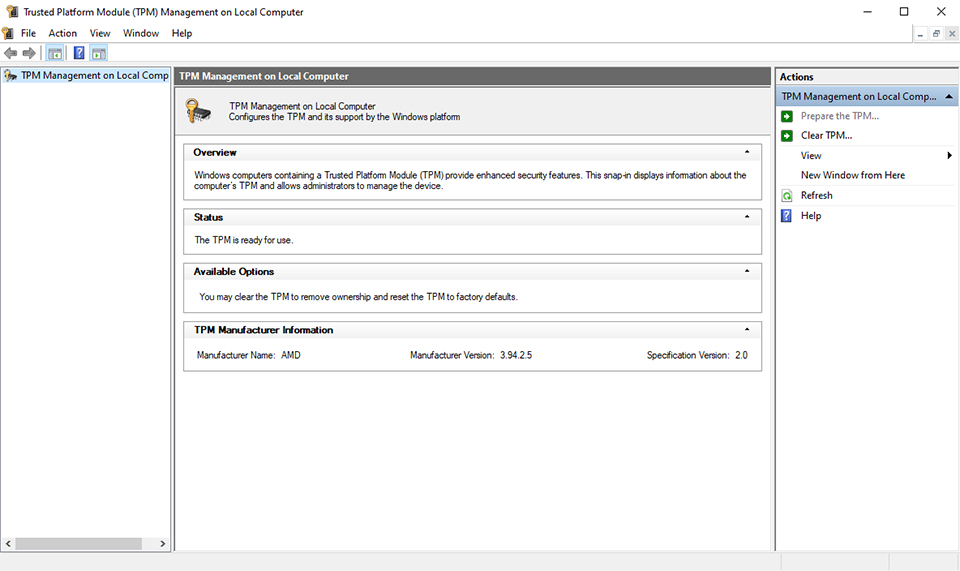
Task: Open the Window menu
Action: (141, 33)
